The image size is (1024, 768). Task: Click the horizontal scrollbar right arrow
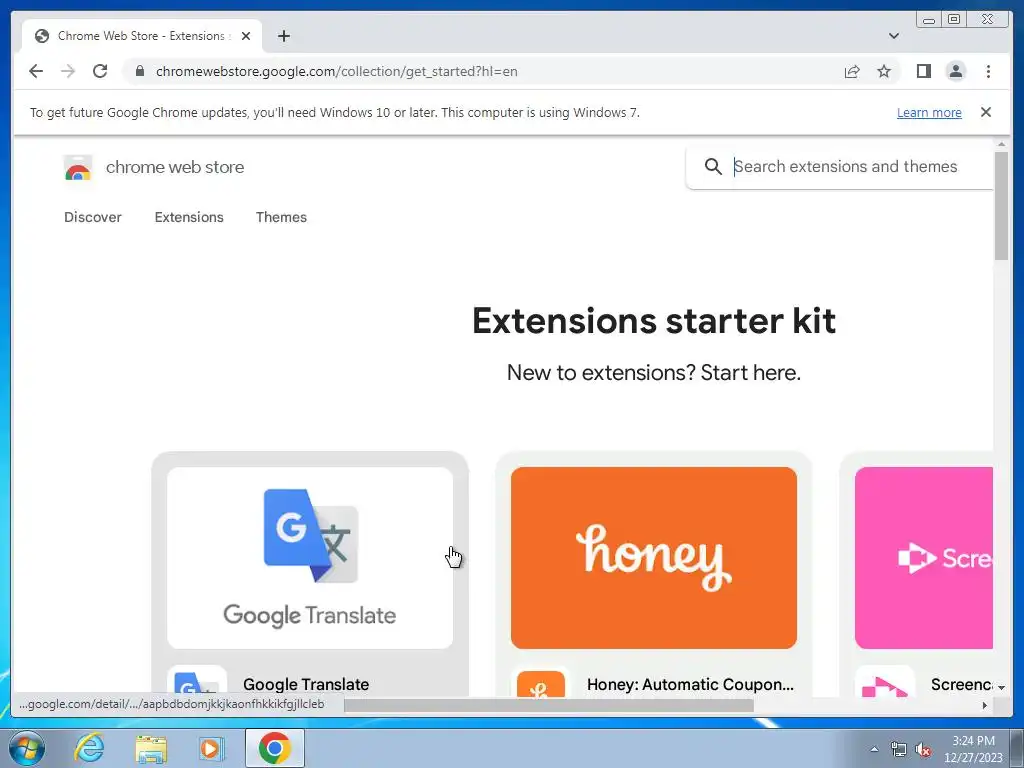click(985, 705)
